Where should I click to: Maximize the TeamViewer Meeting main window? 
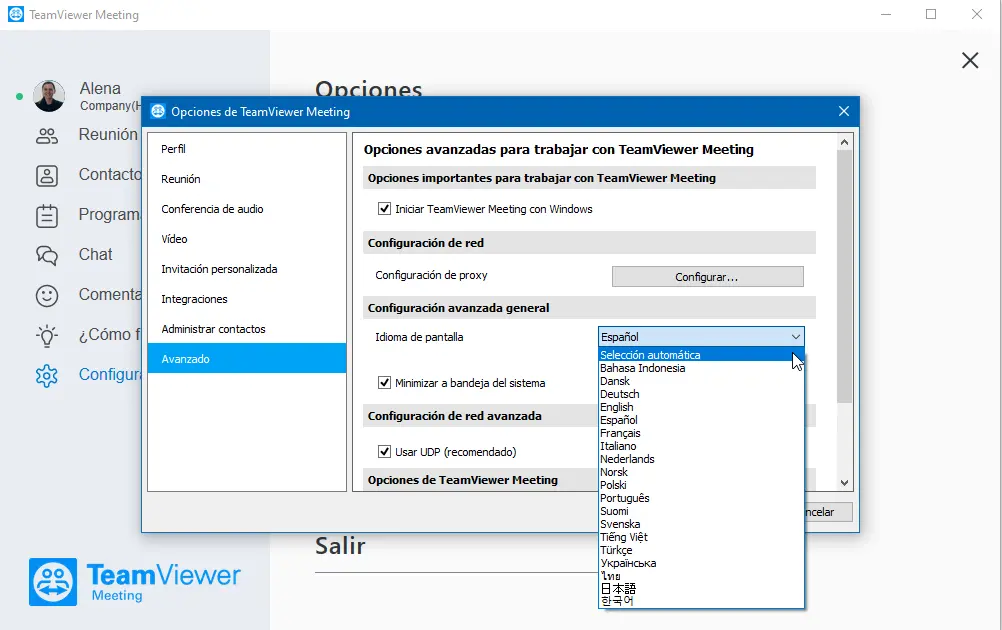point(931,14)
